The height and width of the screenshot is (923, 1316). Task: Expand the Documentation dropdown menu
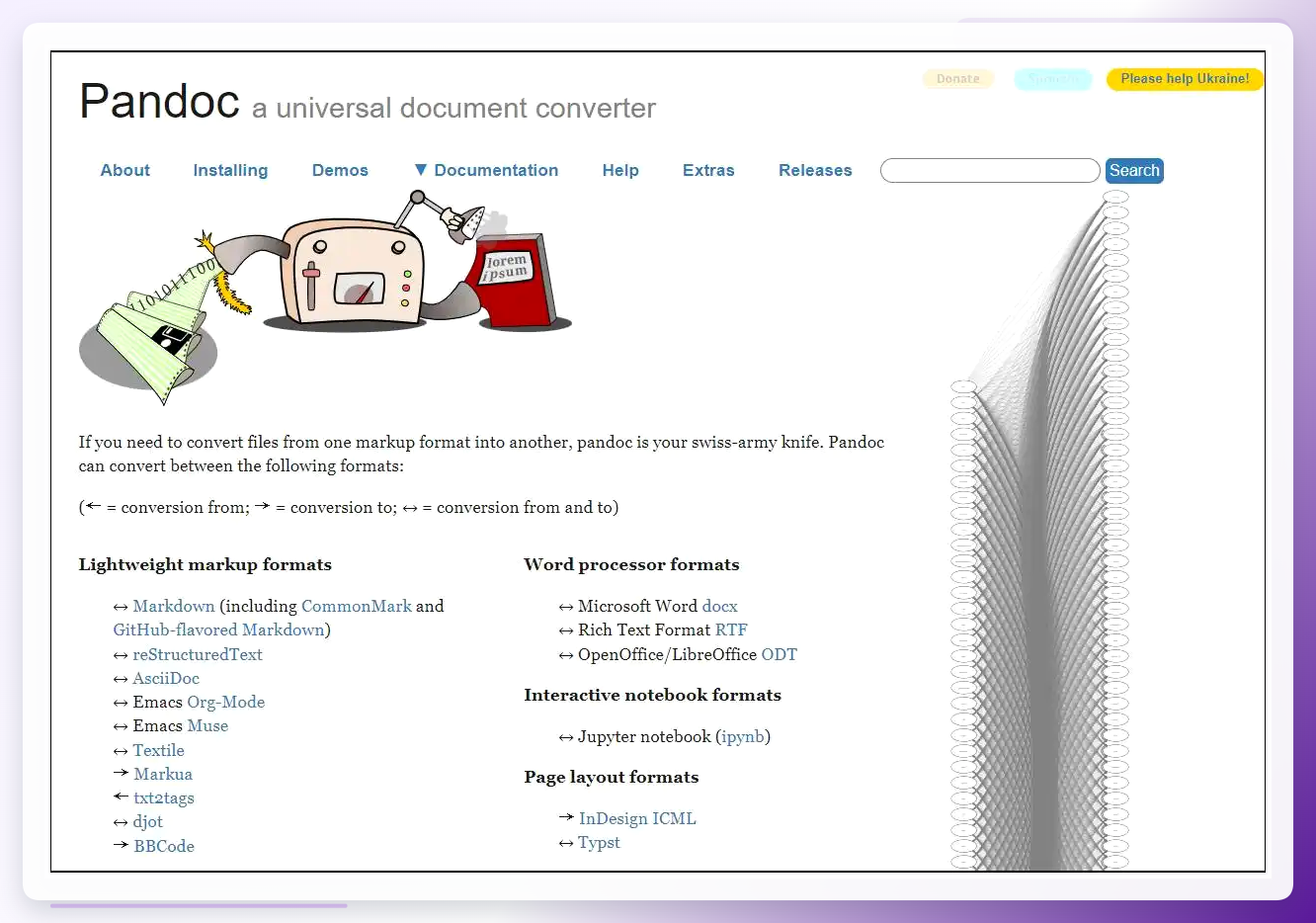[x=486, y=170]
